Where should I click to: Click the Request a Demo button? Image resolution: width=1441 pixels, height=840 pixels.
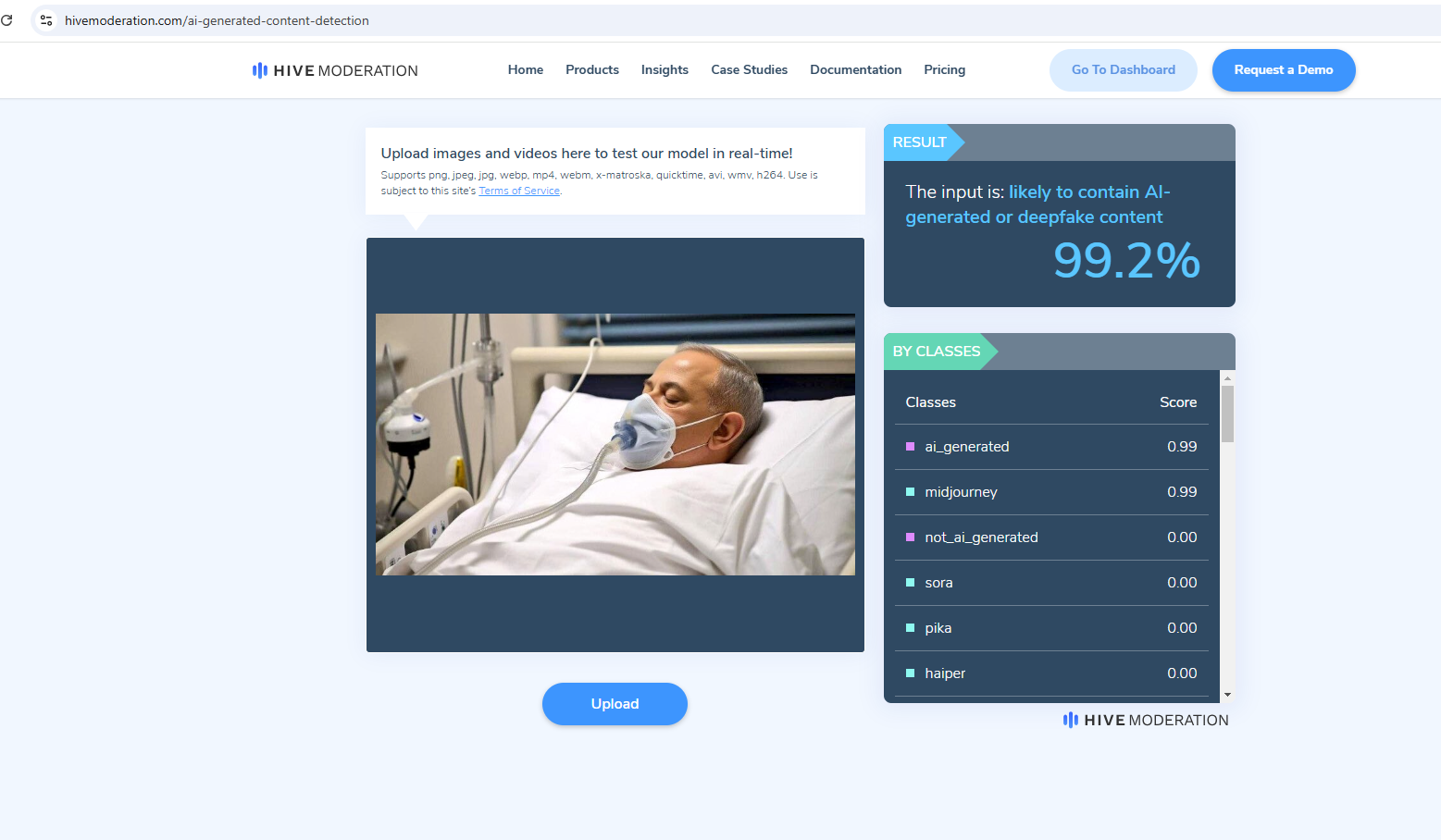coord(1283,70)
